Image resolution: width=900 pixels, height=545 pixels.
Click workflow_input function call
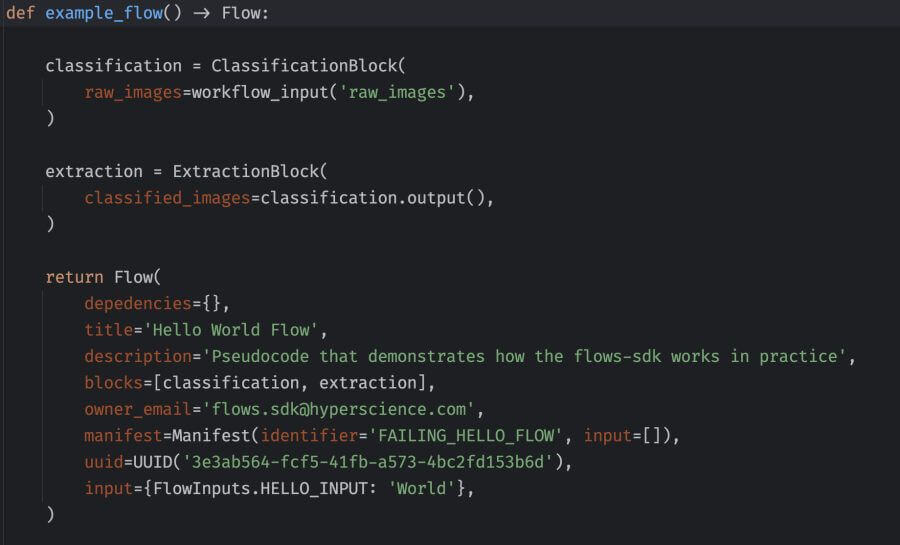tap(259, 92)
